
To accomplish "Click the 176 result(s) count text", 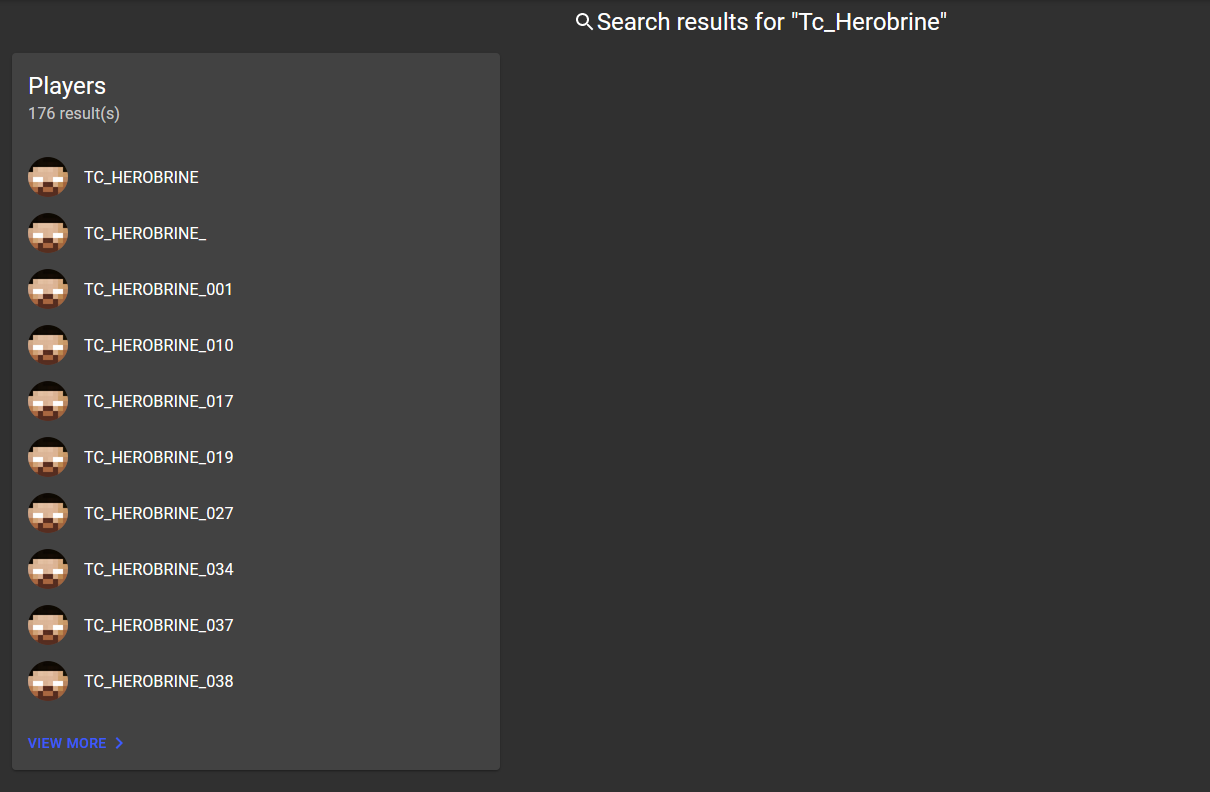I will (74, 114).
